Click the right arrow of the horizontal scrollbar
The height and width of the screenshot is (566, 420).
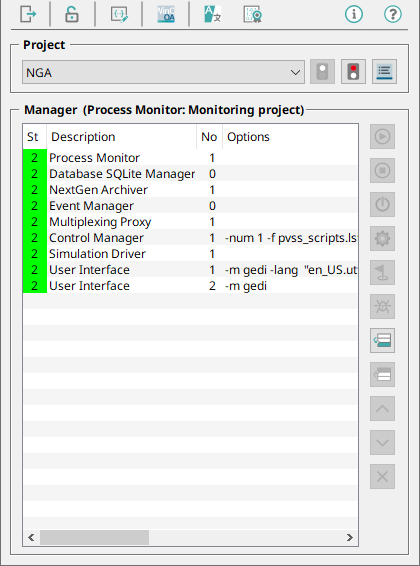(349, 537)
